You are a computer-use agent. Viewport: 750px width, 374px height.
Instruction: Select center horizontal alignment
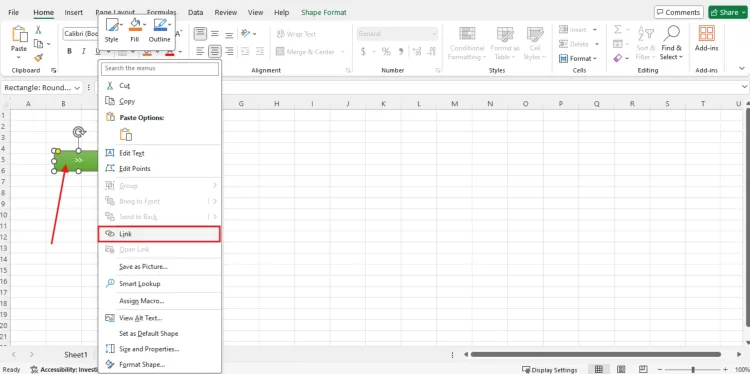pyautogui.click(x=215, y=51)
